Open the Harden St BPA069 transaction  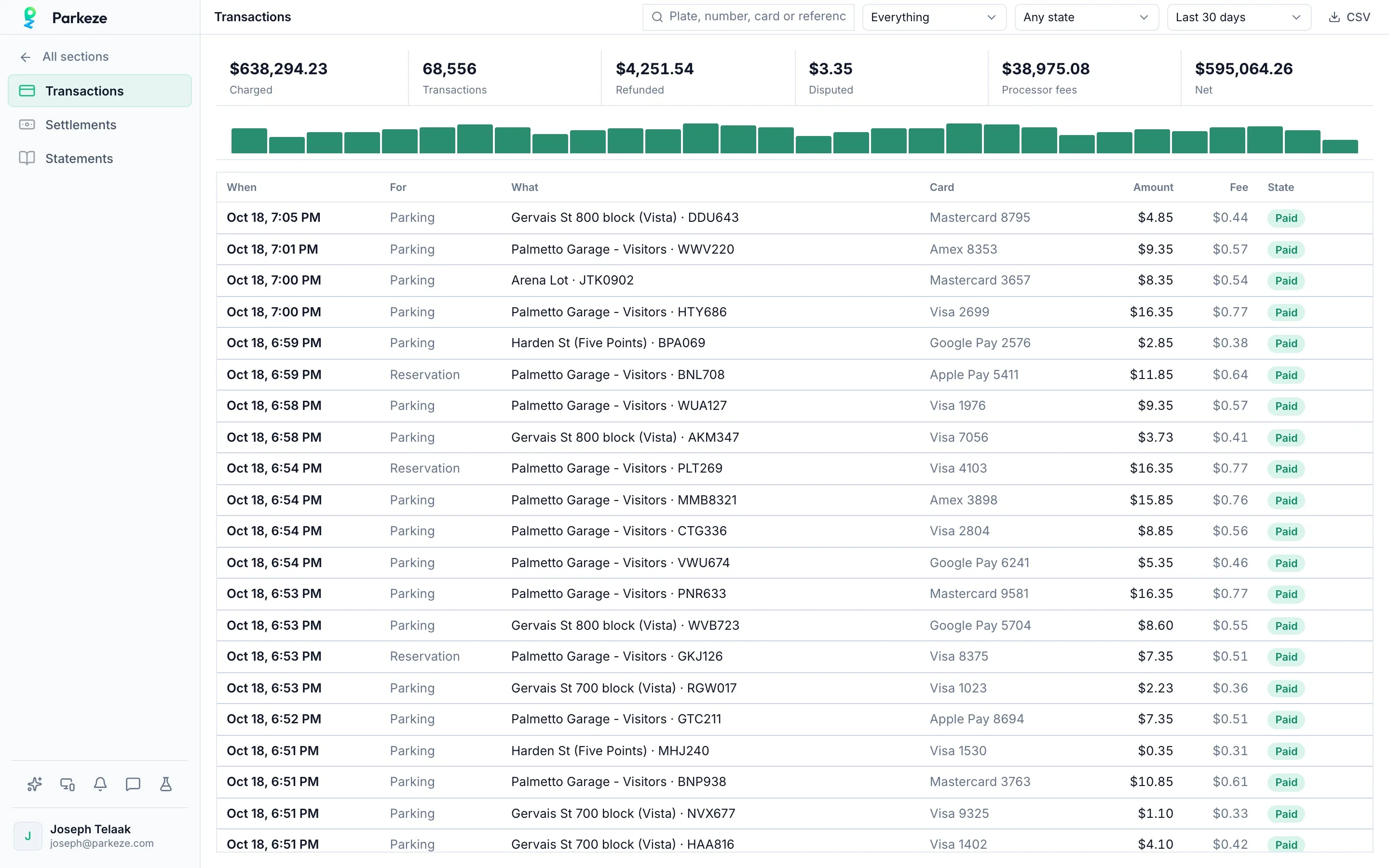[794, 343]
